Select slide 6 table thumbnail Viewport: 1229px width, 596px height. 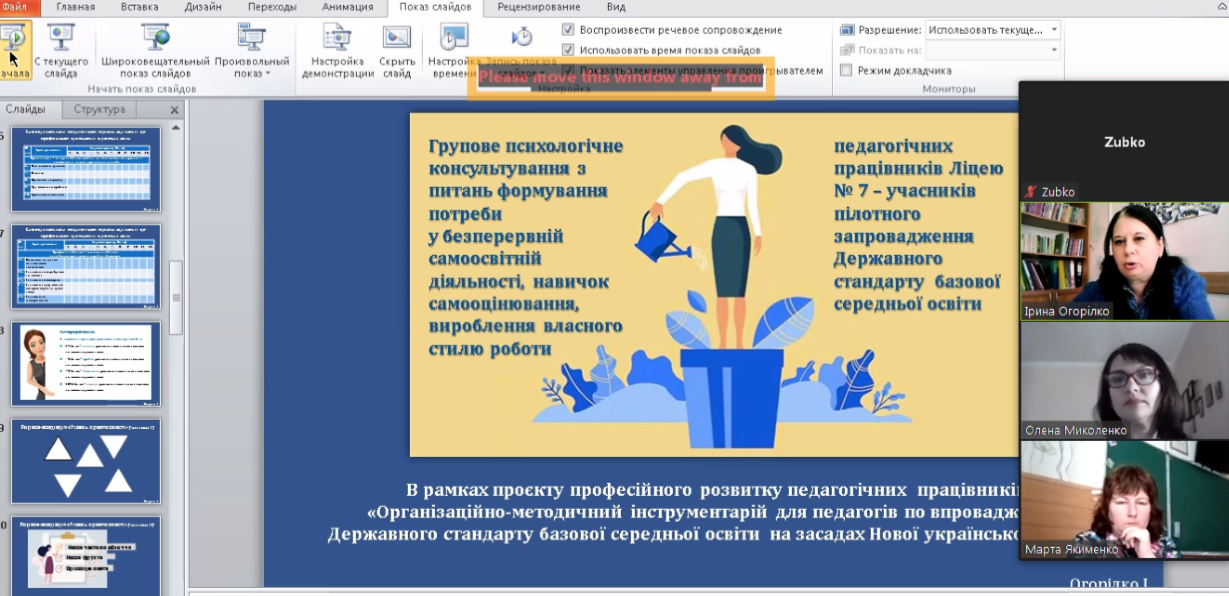85,169
